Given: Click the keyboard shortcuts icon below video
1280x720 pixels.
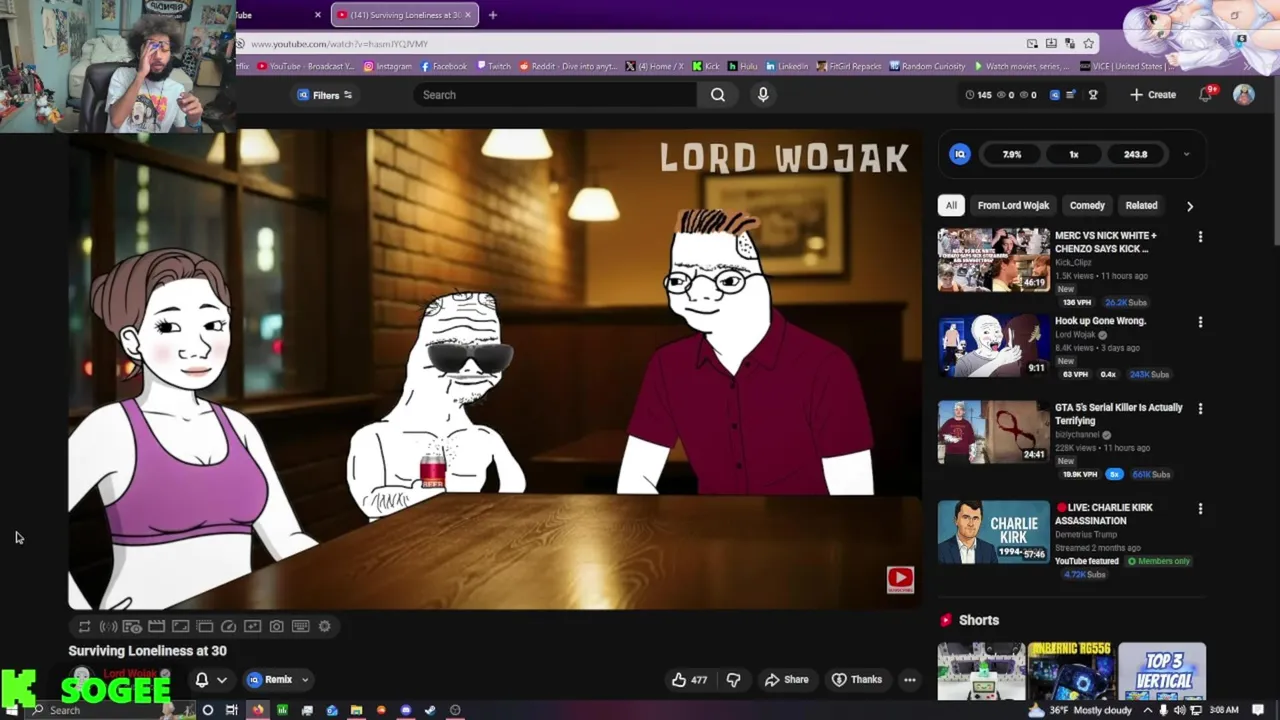Looking at the screenshot, I should pyautogui.click(x=300, y=626).
